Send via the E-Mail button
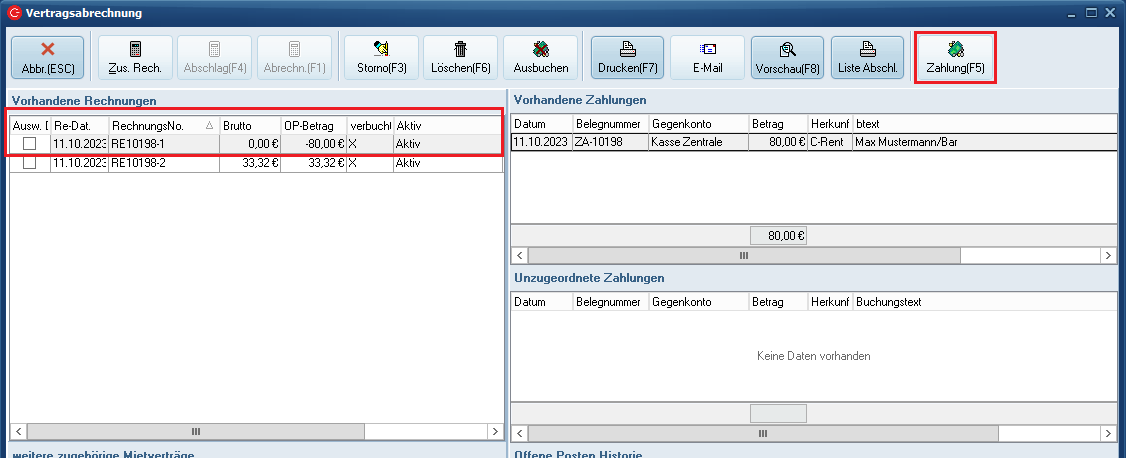 (x=707, y=57)
